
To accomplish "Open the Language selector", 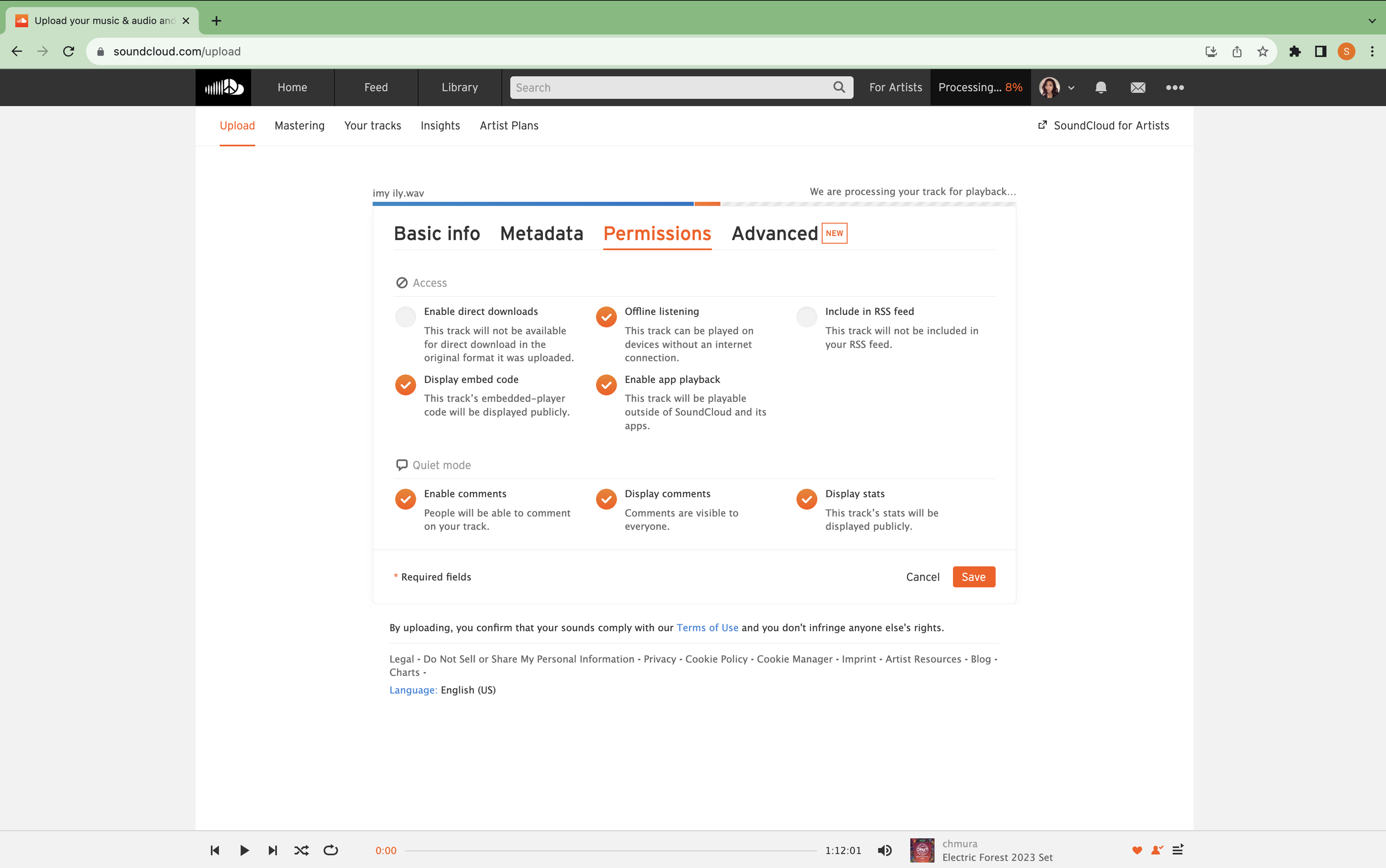I will coord(413,690).
